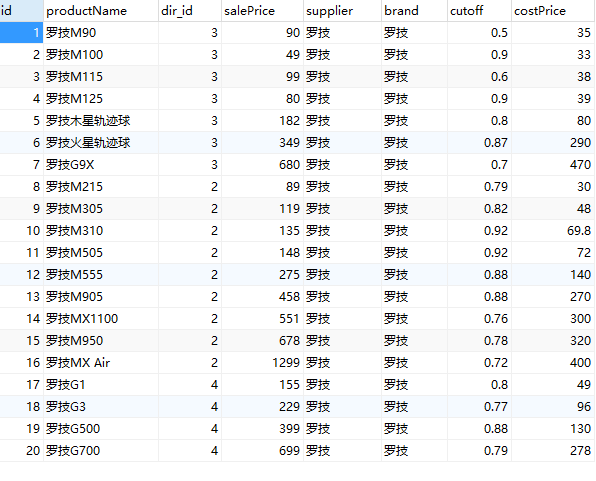
Task: Click cutoff value 0.76
Action: (x=496, y=319)
